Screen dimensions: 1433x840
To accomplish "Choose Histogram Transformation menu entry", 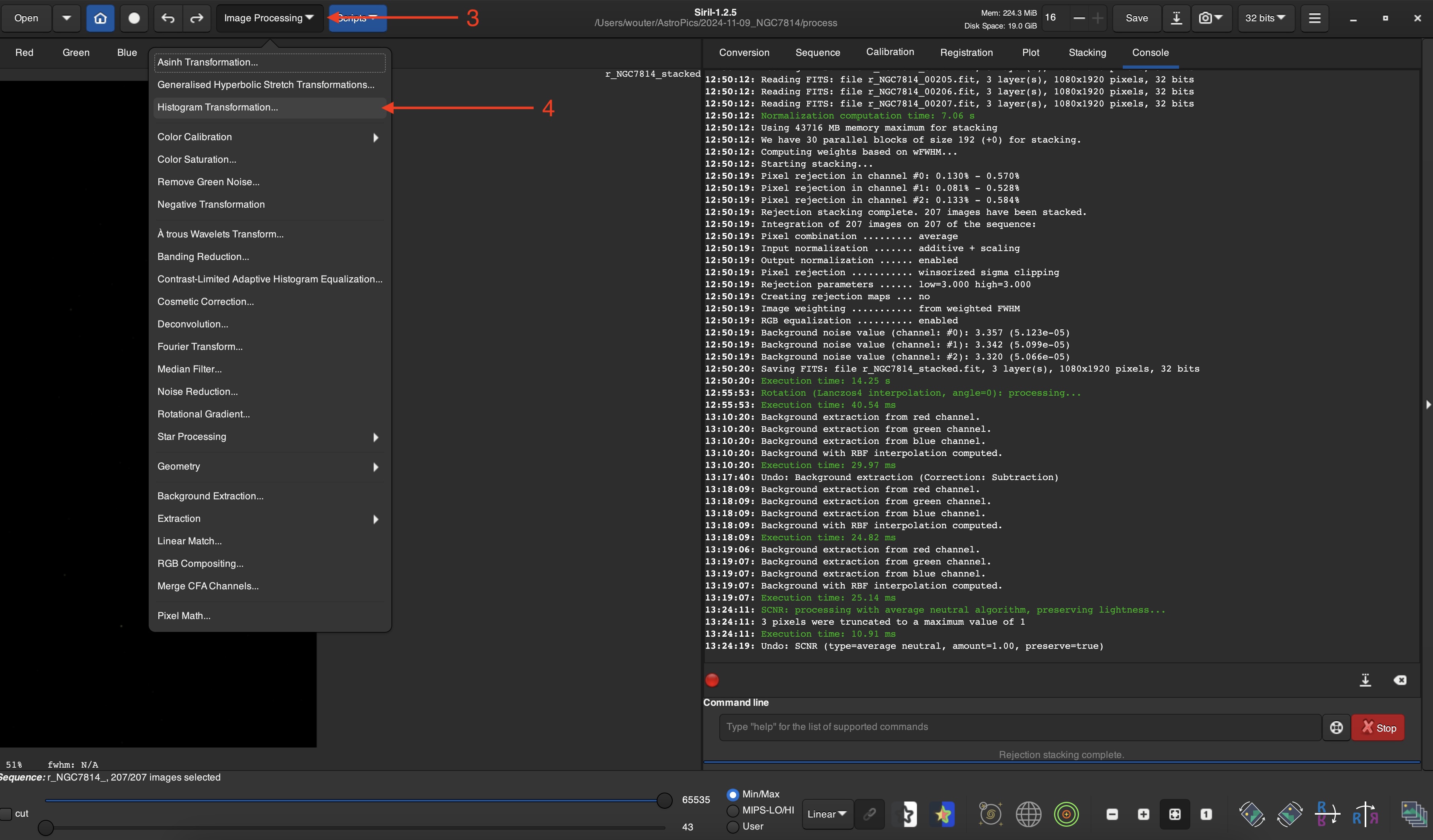I will (218, 107).
